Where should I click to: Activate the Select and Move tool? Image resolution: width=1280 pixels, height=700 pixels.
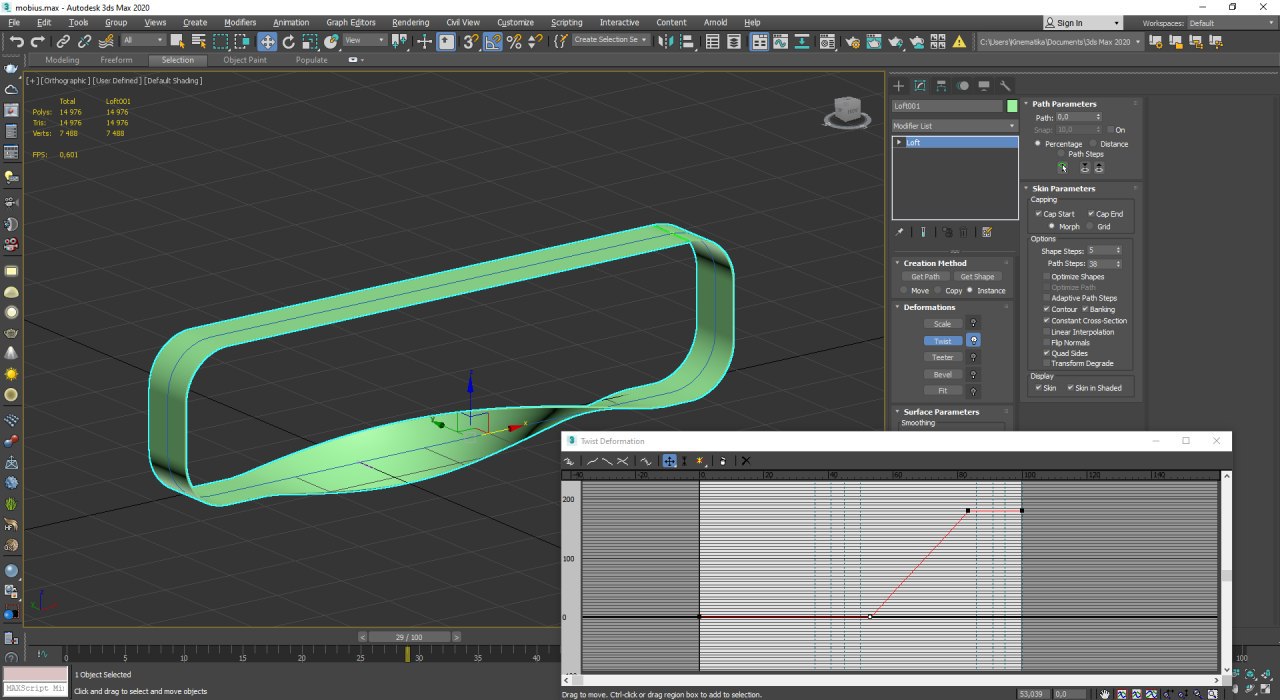(x=267, y=41)
